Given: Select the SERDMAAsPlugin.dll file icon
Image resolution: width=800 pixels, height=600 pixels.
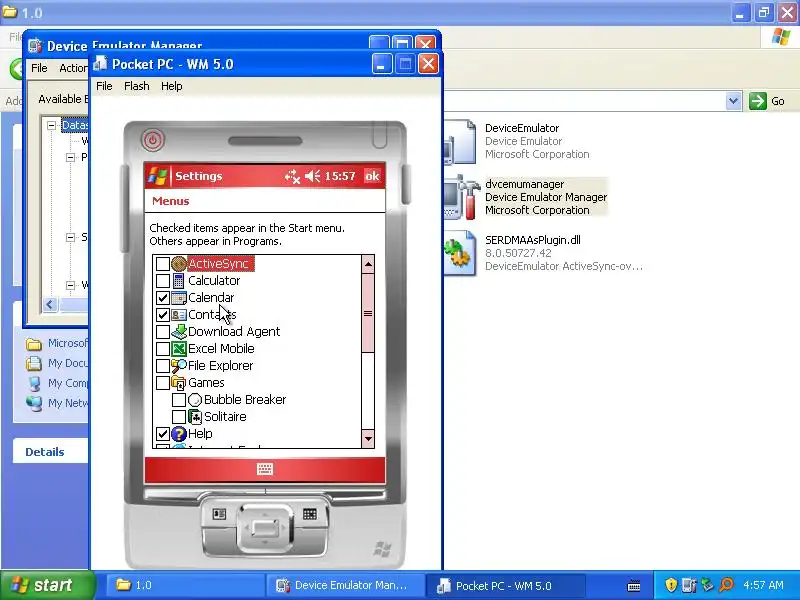Looking at the screenshot, I should point(460,254).
